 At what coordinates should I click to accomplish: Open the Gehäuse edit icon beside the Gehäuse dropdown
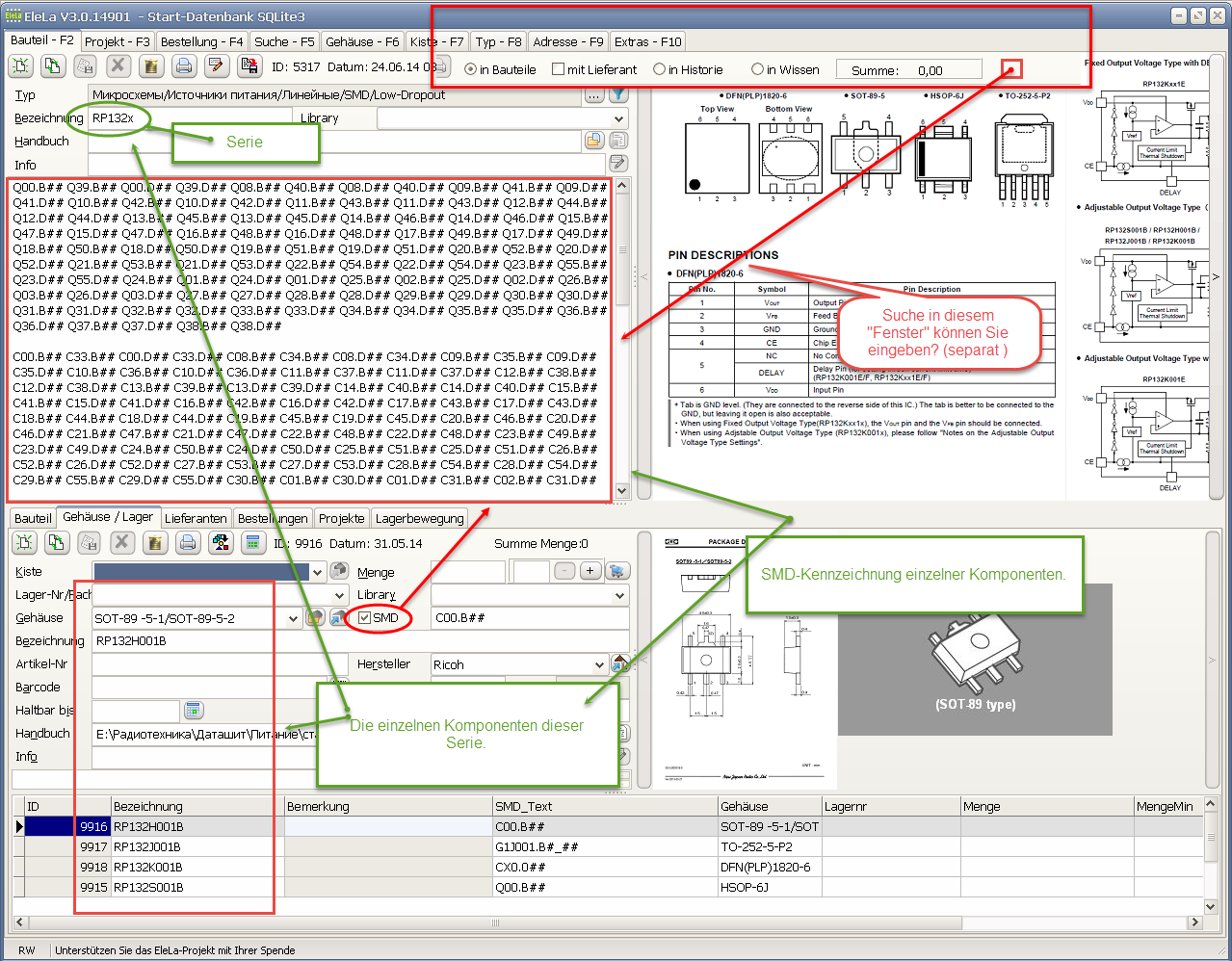click(315, 617)
